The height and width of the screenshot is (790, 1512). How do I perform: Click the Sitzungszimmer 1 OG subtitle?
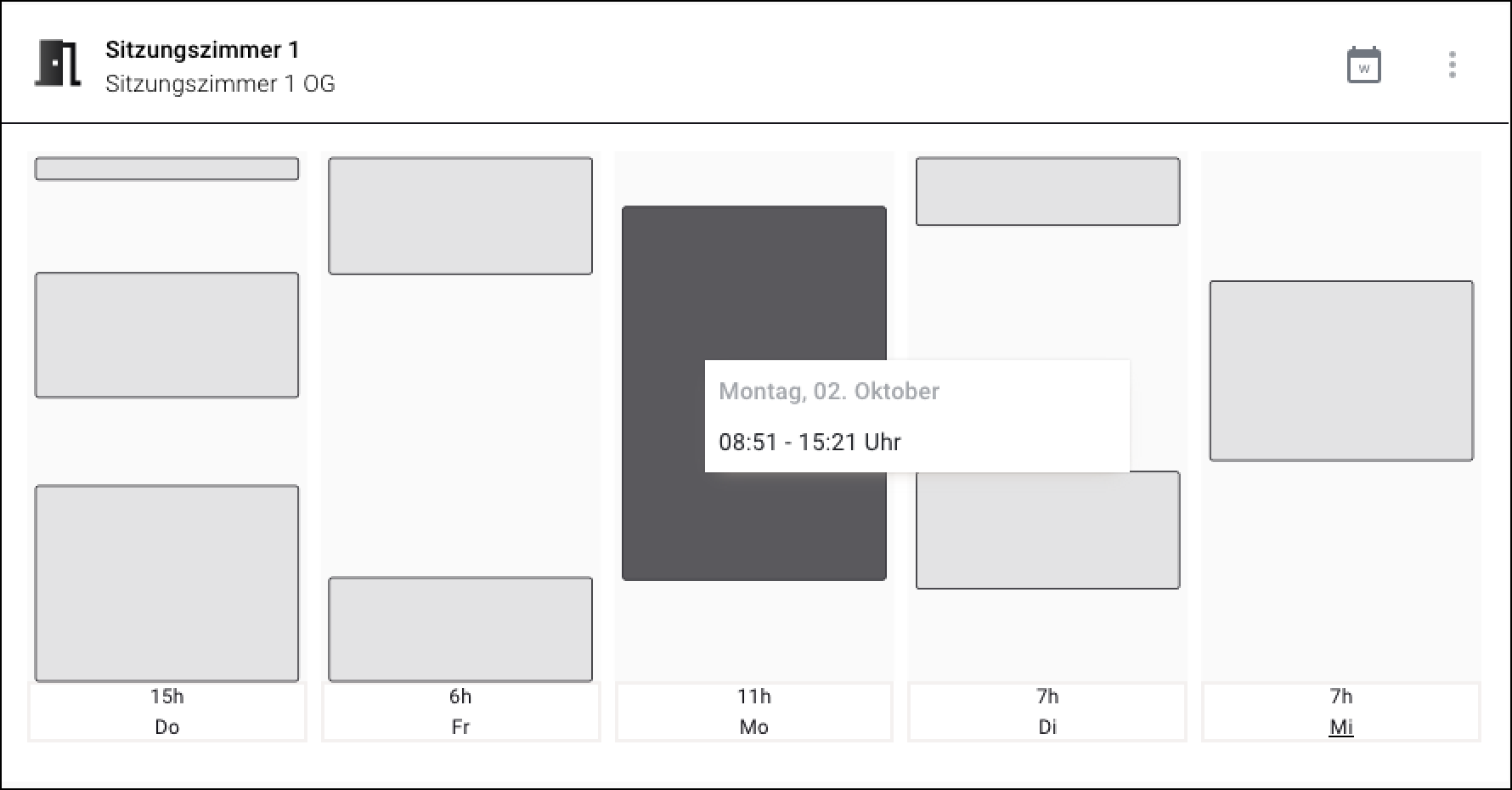[220, 84]
